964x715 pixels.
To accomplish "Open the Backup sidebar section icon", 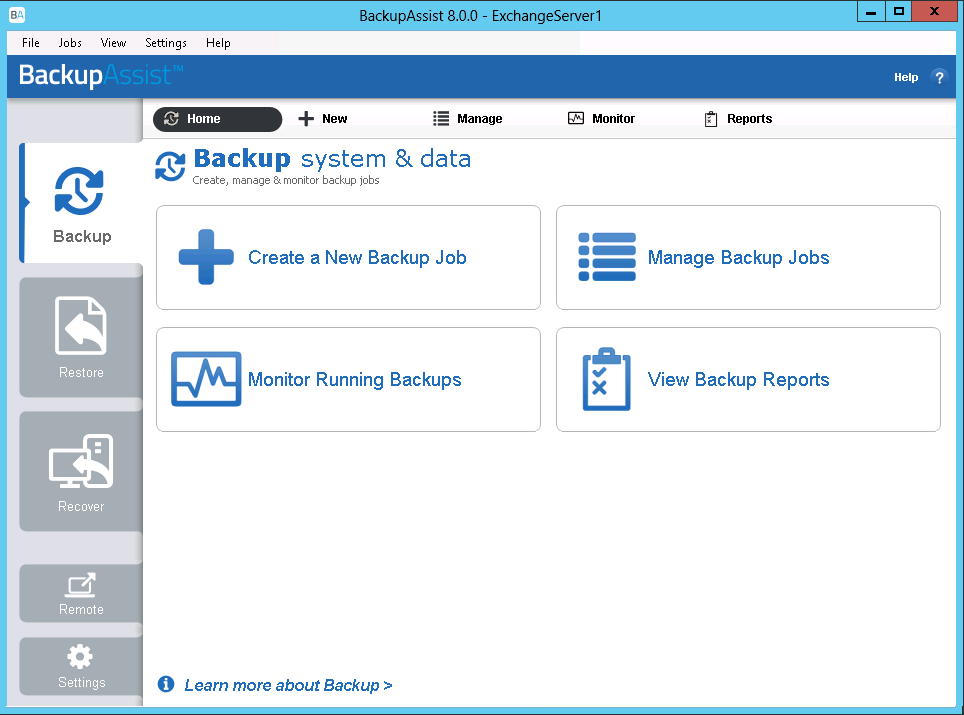I will click(x=79, y=191).
